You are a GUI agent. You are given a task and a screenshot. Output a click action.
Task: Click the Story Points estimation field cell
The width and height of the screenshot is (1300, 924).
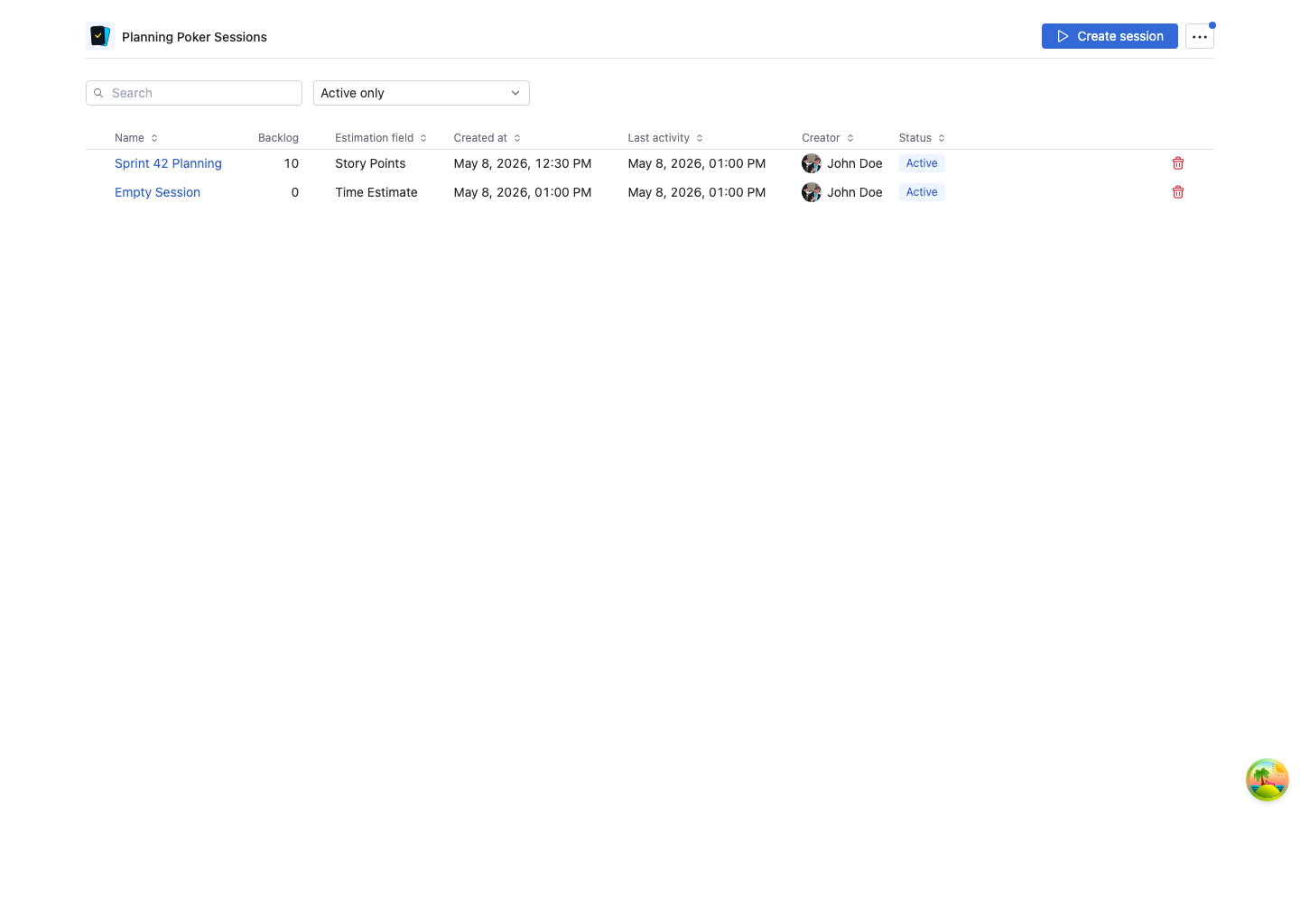click(x=370, y=163)
